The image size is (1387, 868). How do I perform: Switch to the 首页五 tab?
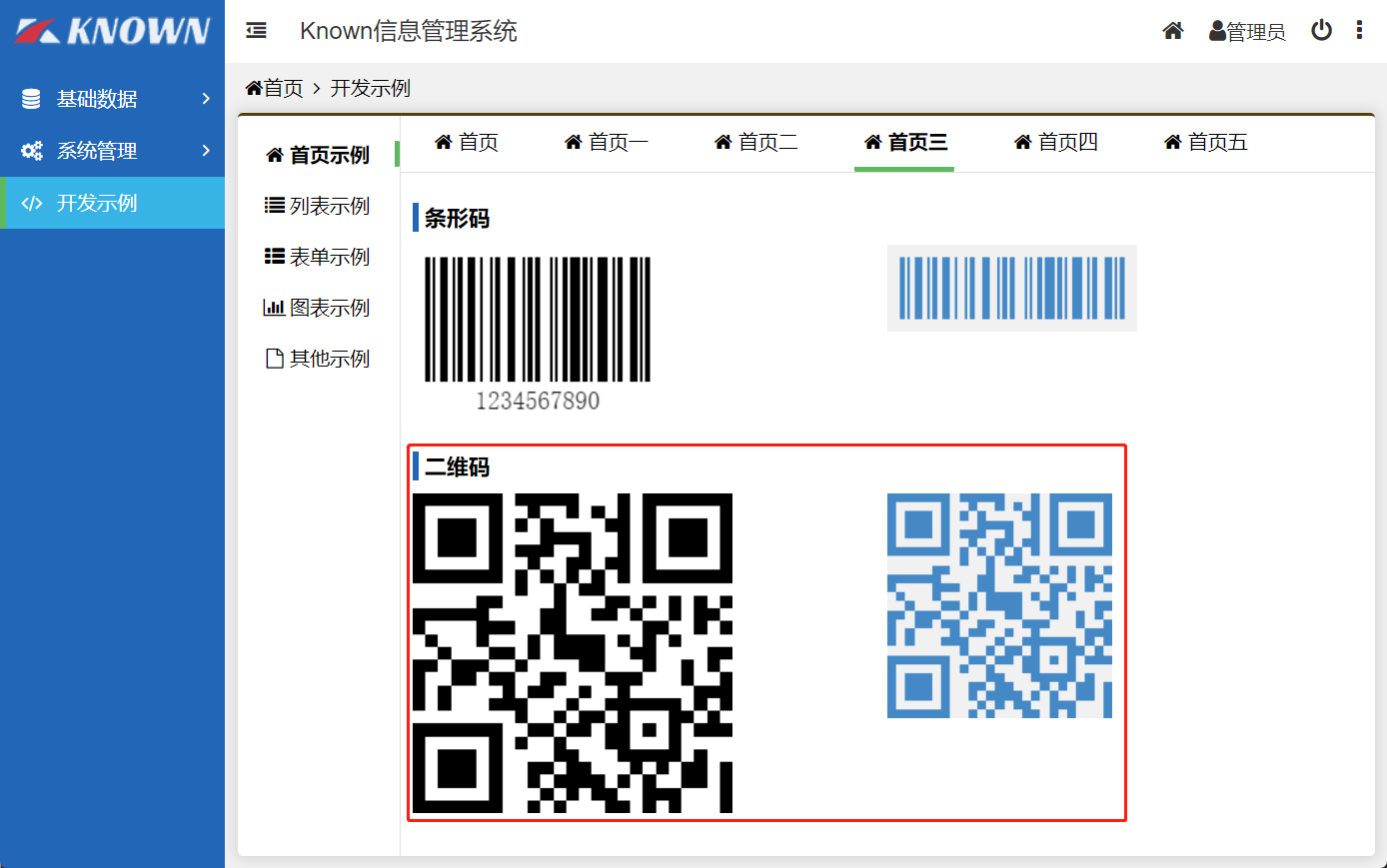[x=1206, y=142]
